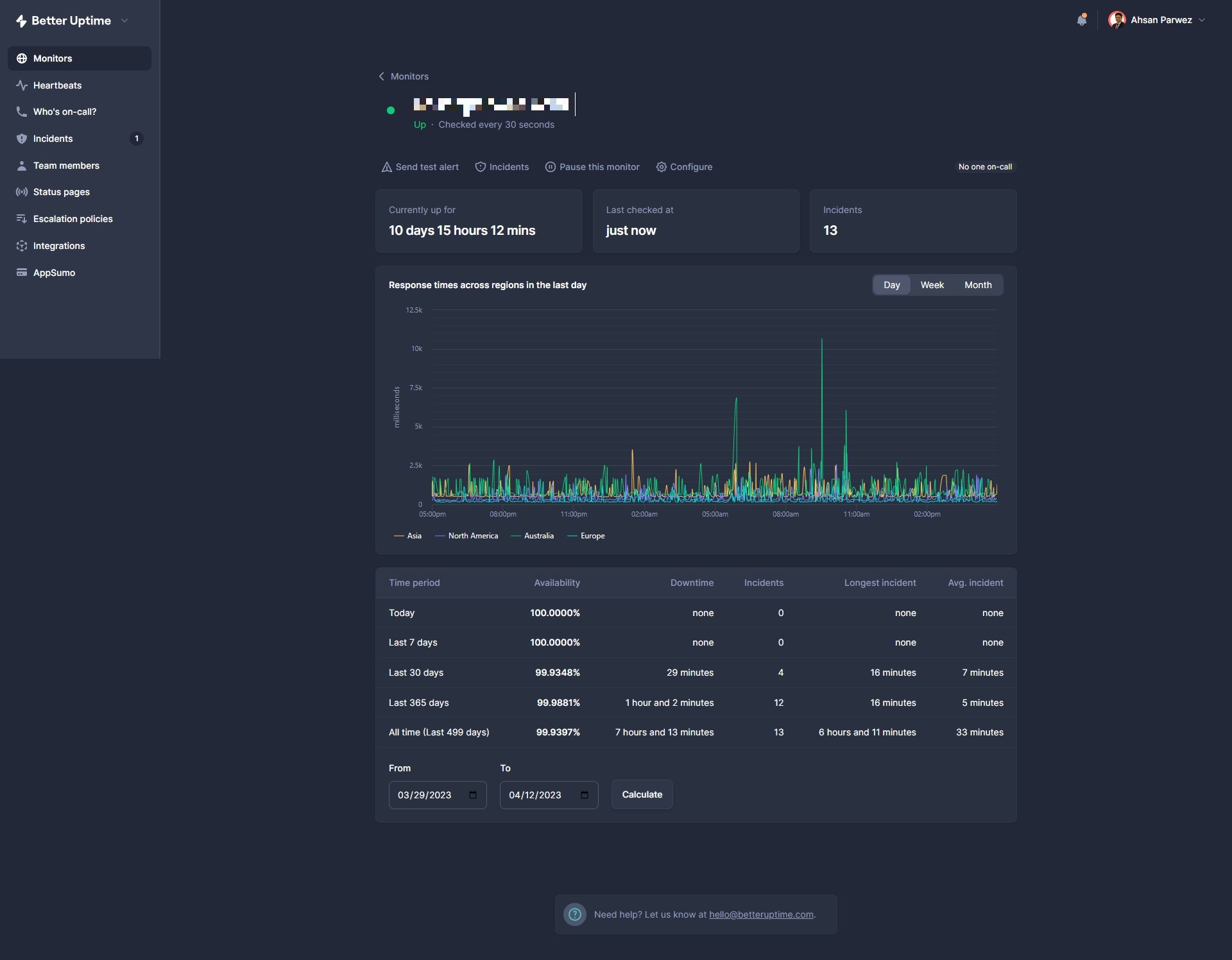This screenshot has width=1232, height=960.
Task: Open the Heartbeats section
Action: click(57, 85)
